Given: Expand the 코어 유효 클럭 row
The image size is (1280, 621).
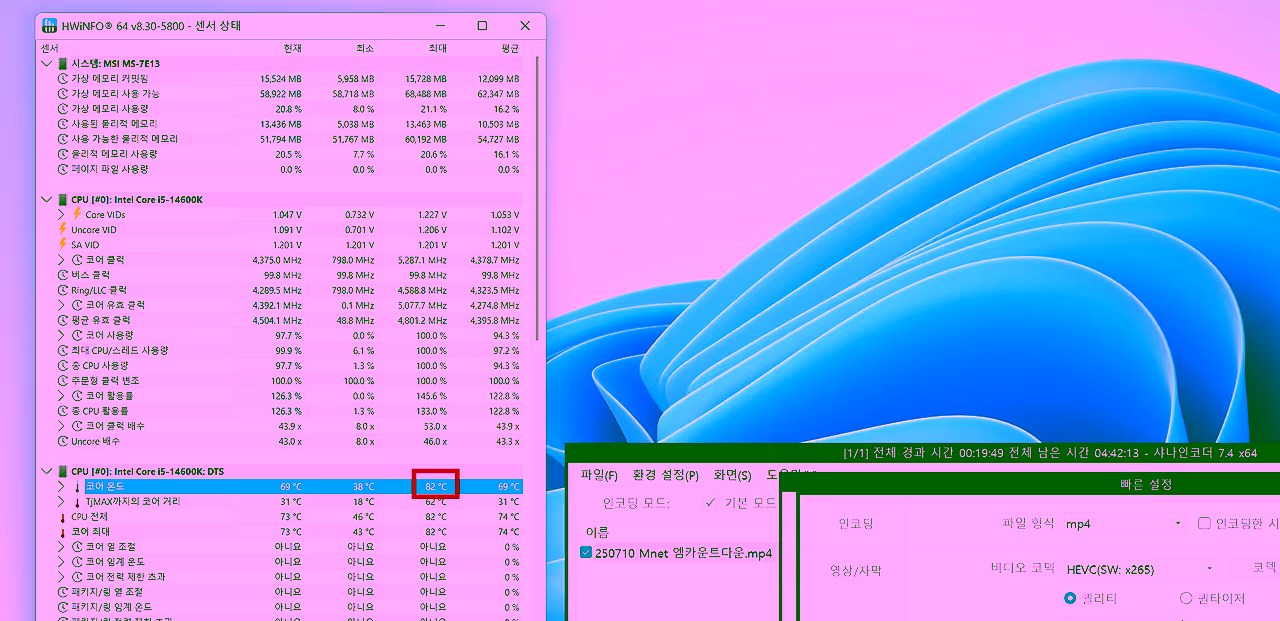Looking at the screenshot, I should coord(62,305).
